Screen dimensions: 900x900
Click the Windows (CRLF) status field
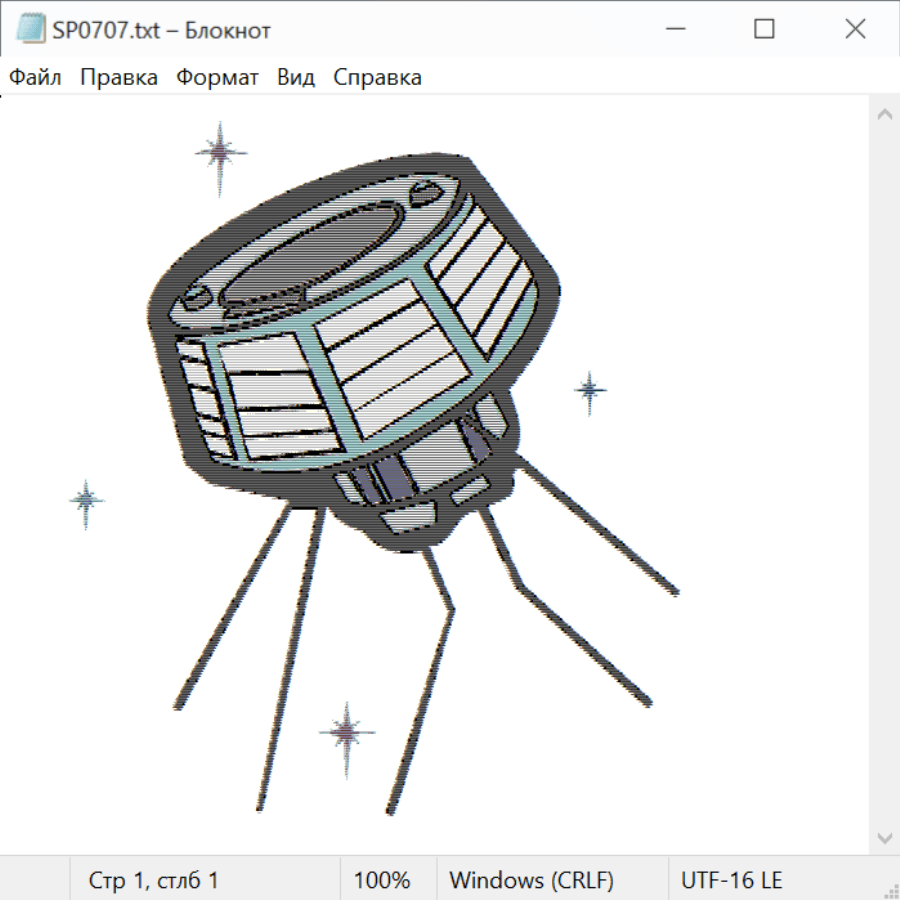click(531, 880)
